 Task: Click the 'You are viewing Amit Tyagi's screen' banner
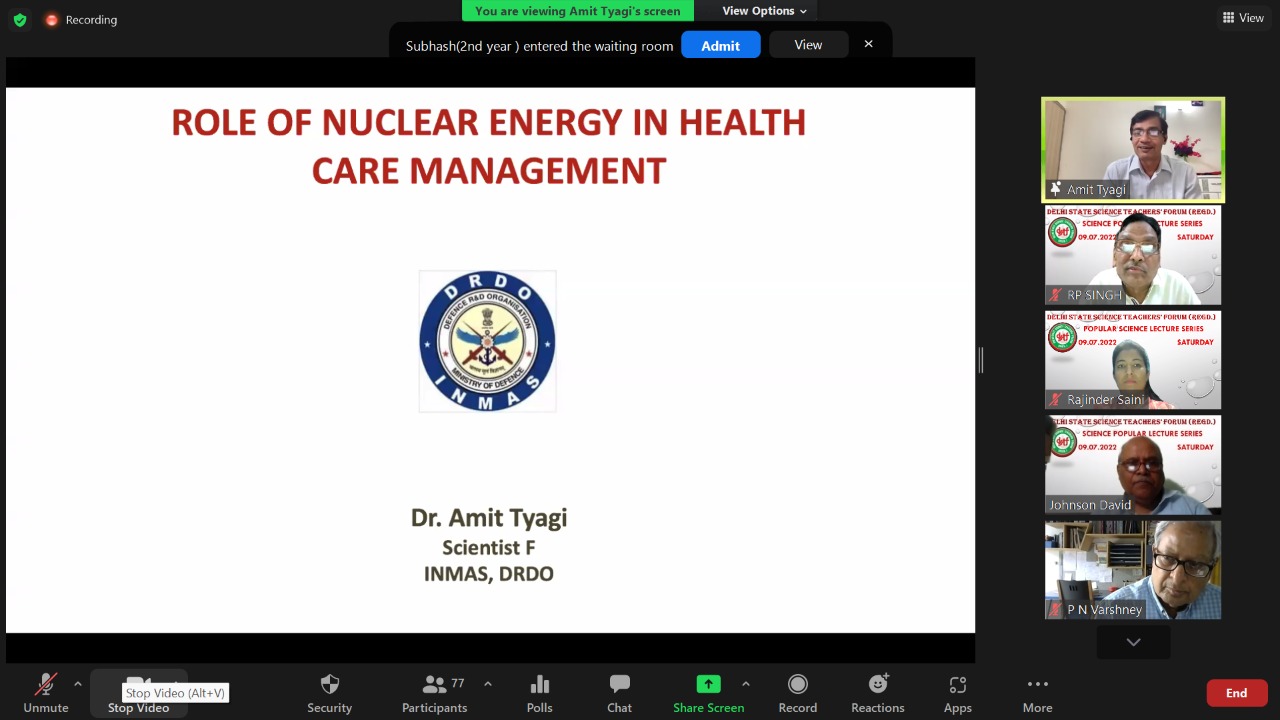(577, 11)
